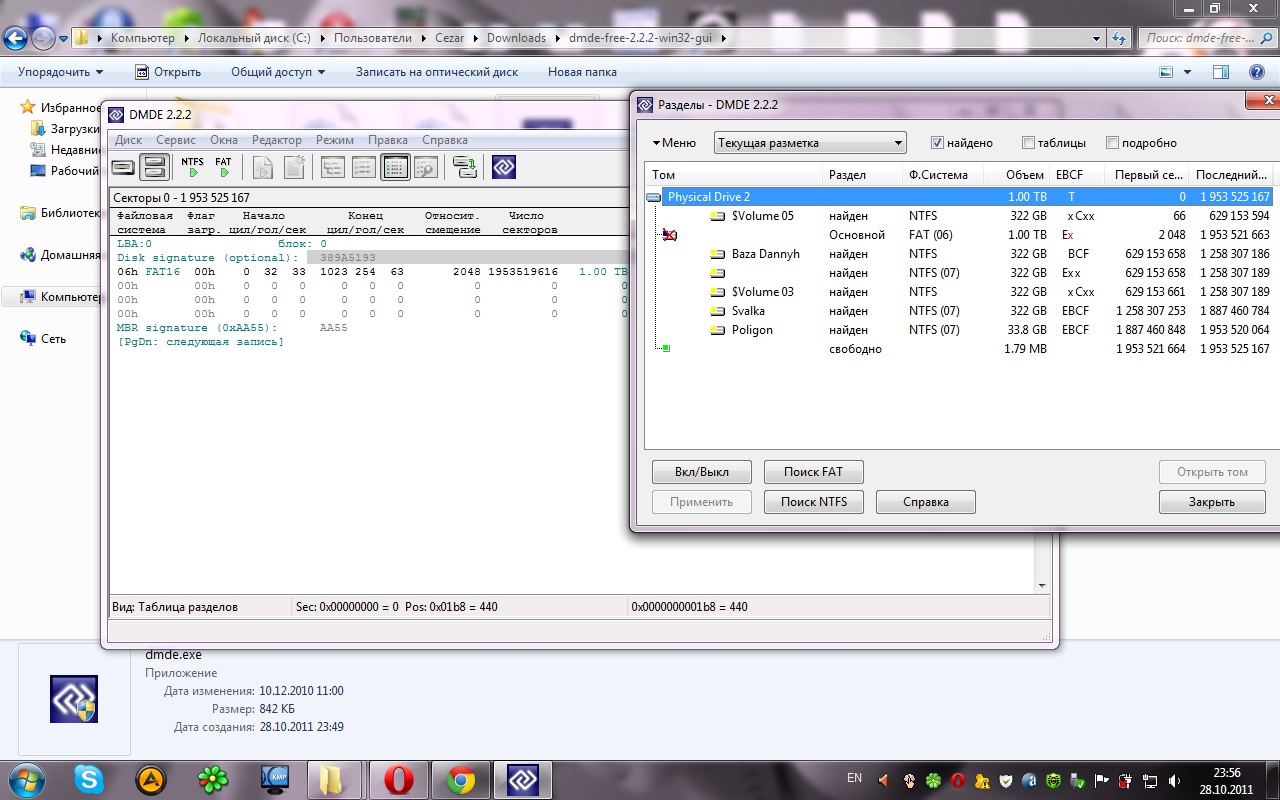1280x800 pixels.
Task: Open the "Сервис" menu
Action: pos(176,140)
